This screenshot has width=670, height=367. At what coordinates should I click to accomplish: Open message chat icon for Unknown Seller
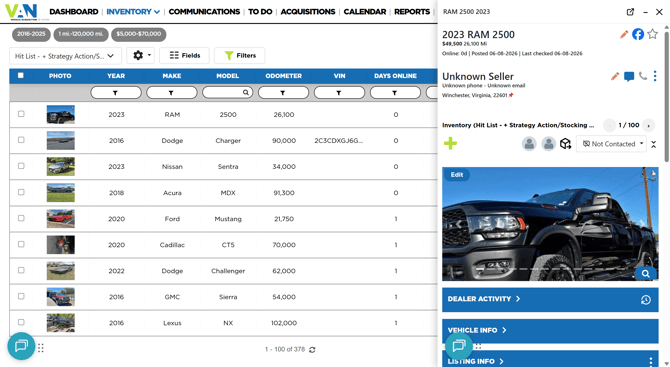click(629, 76)
